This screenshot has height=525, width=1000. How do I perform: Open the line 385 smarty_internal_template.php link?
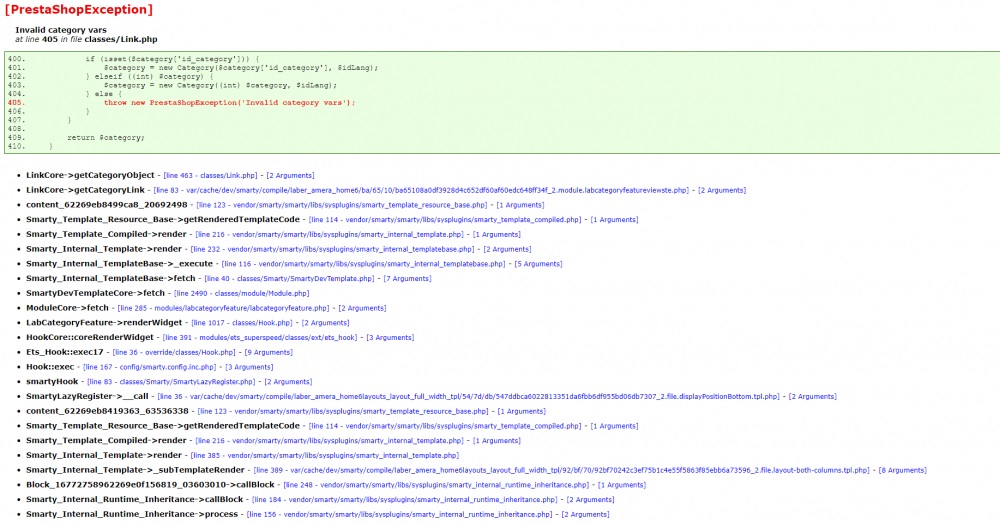[325, 455]
